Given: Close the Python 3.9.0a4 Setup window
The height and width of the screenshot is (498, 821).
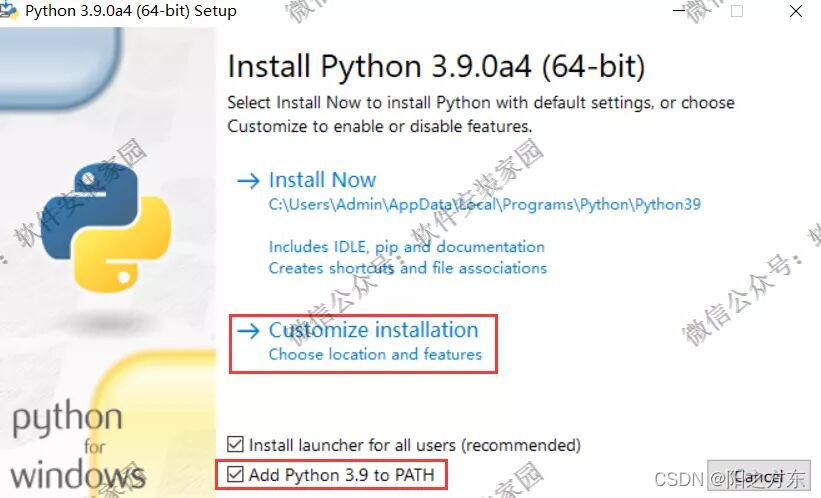Looking at the screenshot, I should (x=796, y=11).
